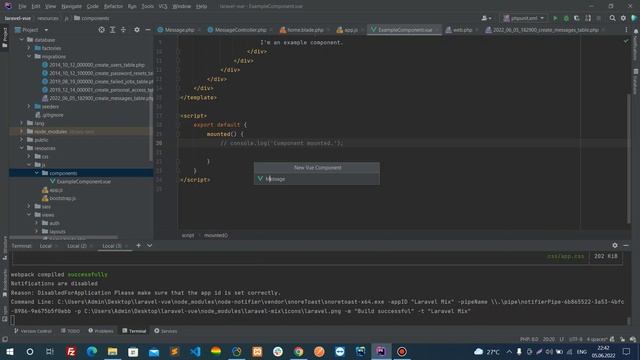Screen dimensions: 640x360
Task: Open FileZilla from the taskbar
Action: (71, 351)
